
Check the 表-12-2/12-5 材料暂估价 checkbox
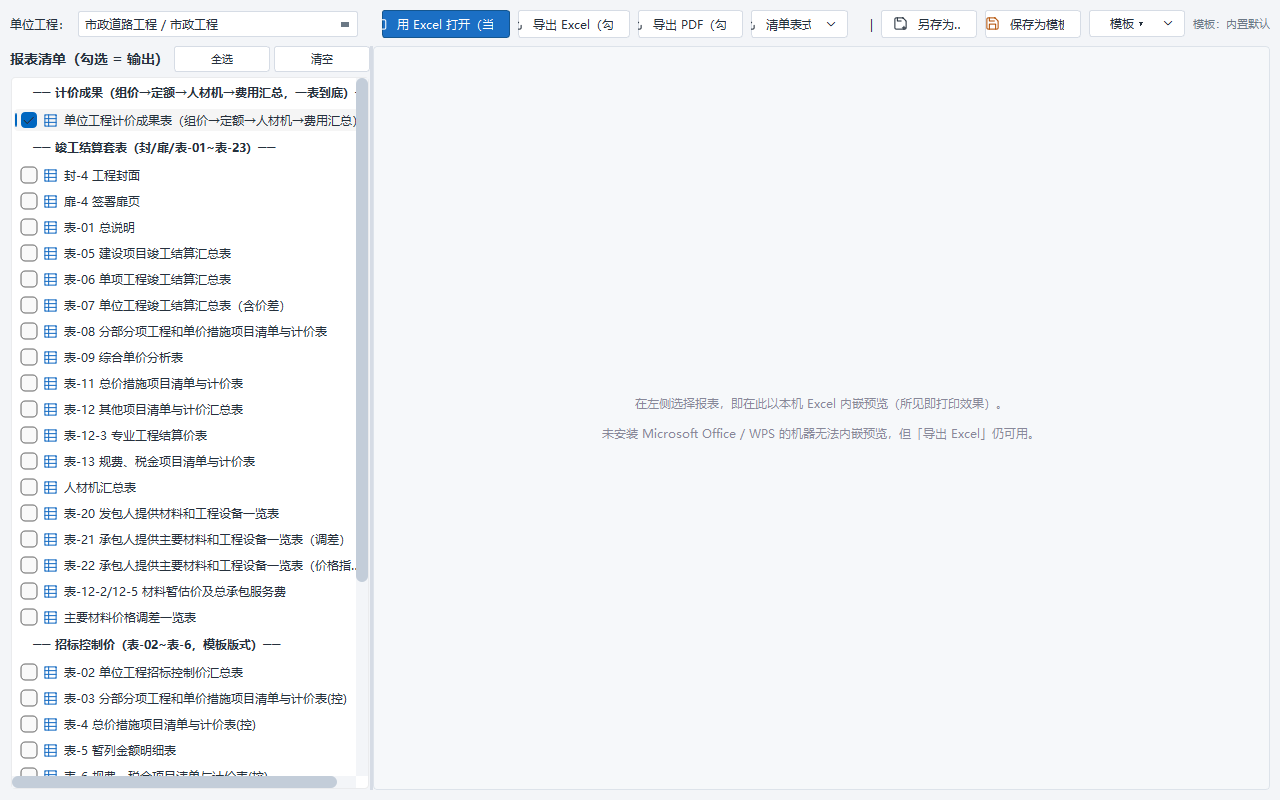pos(29,591)
